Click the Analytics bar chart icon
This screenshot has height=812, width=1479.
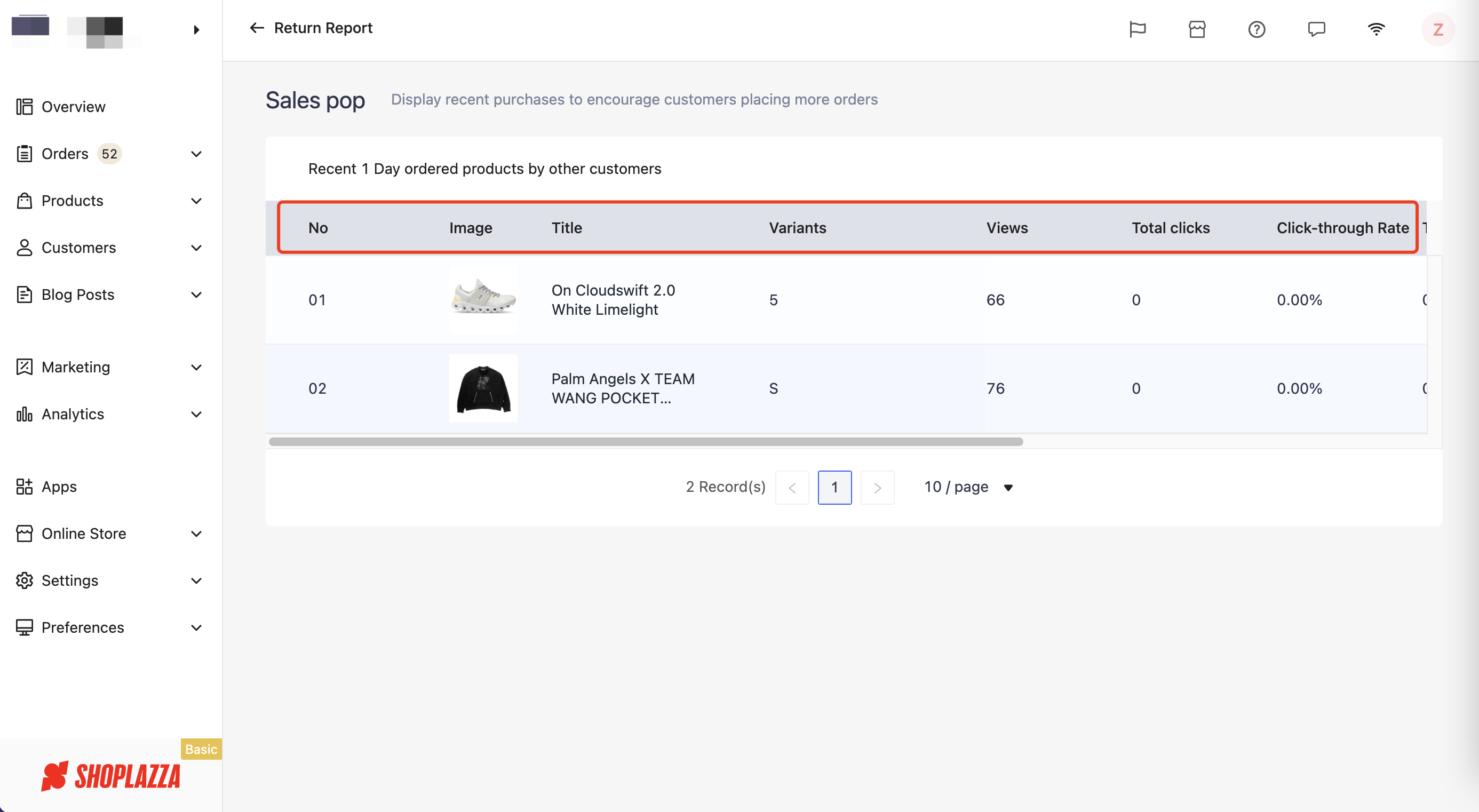pos(24,414)
